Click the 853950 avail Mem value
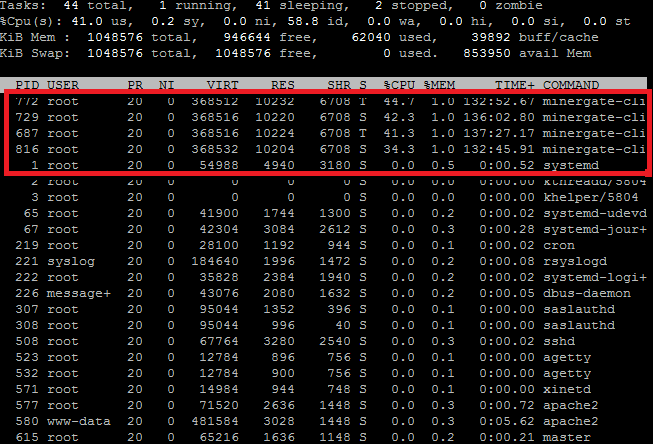The width and height of the screenshot is (653, 444). (x=487, y=53)
